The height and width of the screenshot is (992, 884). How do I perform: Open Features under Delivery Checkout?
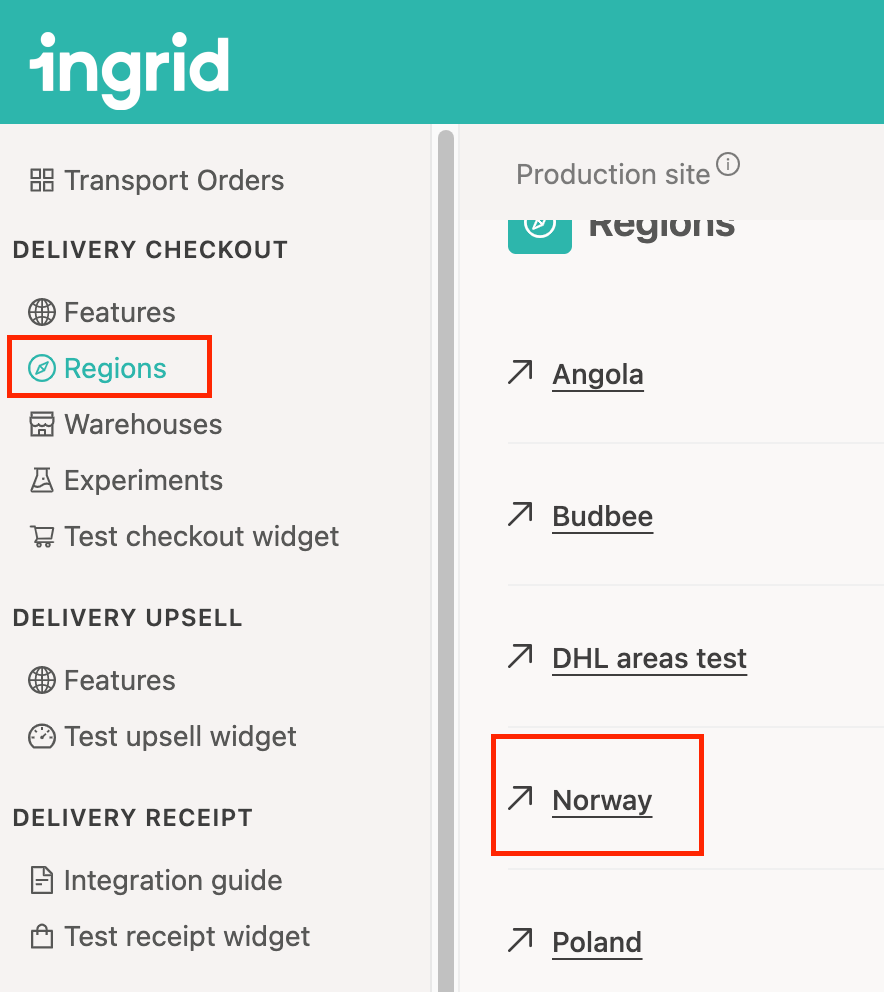119,313
